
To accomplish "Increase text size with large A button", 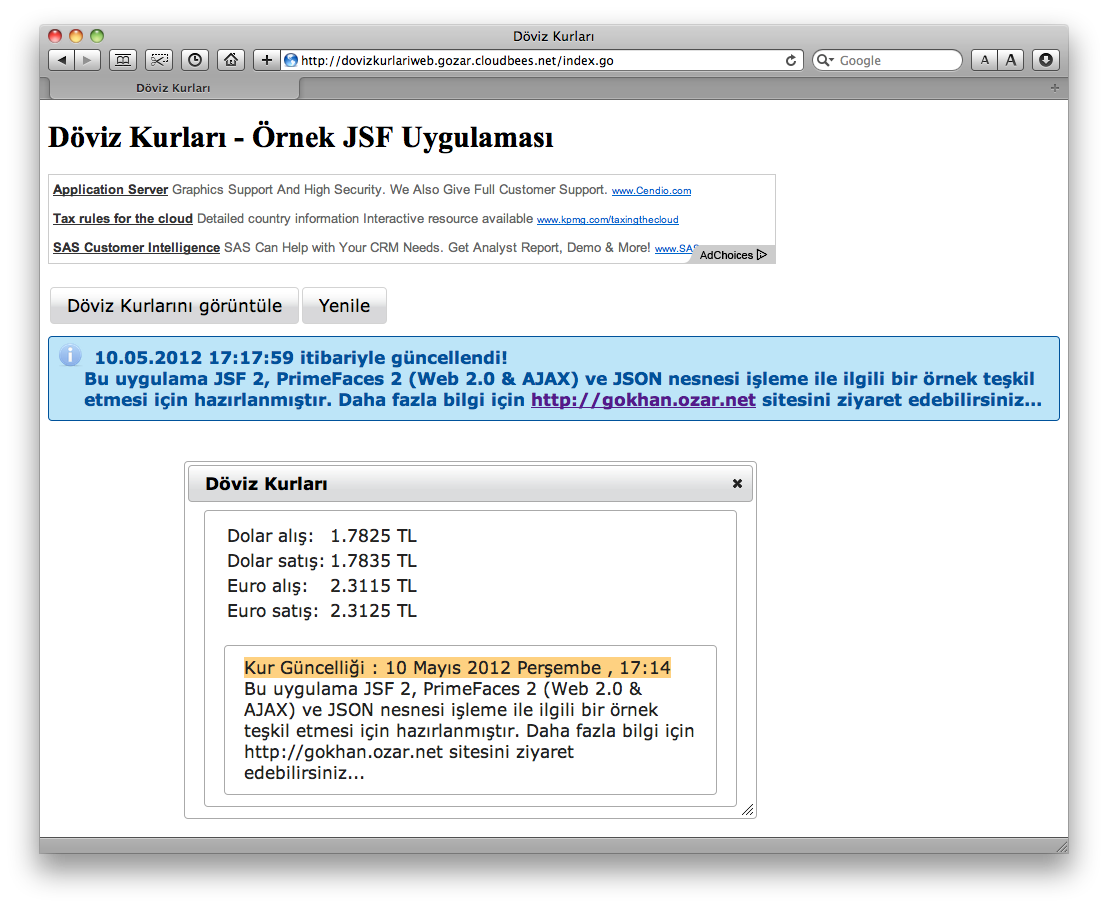I will pos(1011,60).
